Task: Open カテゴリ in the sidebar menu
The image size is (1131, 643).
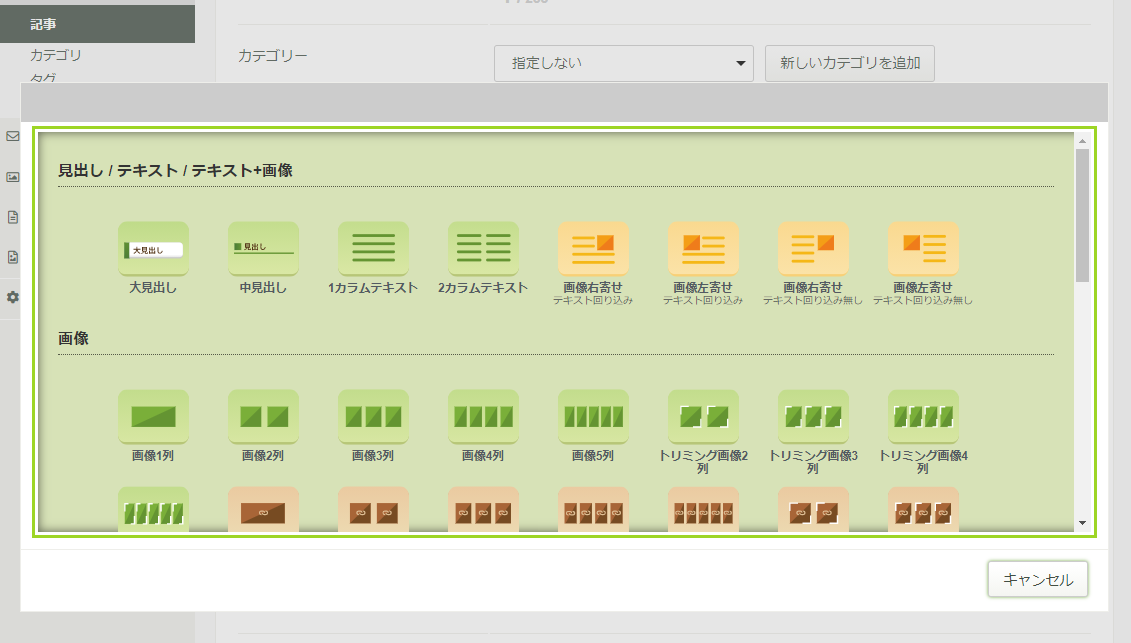Action: pyautogui.click(x=56, y=55)
